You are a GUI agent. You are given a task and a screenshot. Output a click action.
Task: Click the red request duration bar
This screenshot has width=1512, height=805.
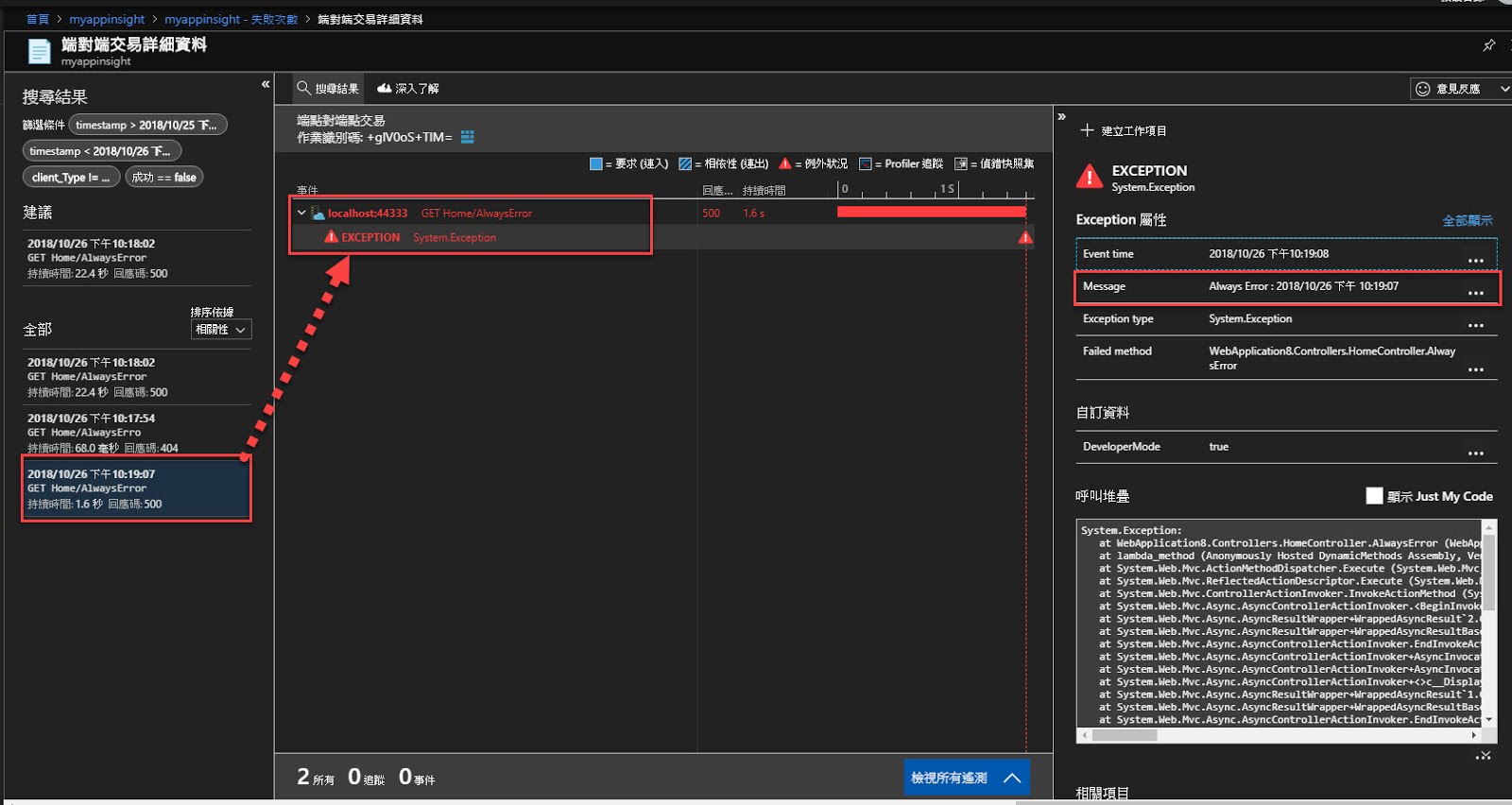[931, 213]
